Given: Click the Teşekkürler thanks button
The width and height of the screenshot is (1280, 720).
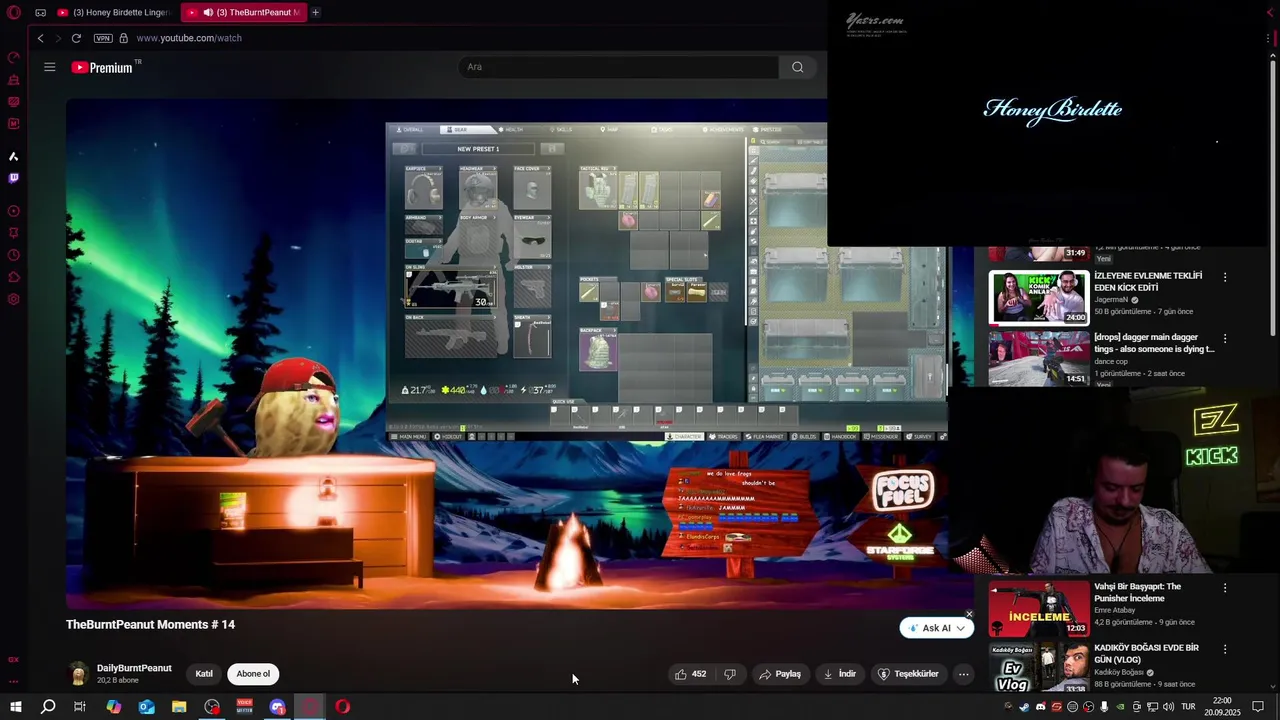Looking at the screenshot, I should 908,674.
